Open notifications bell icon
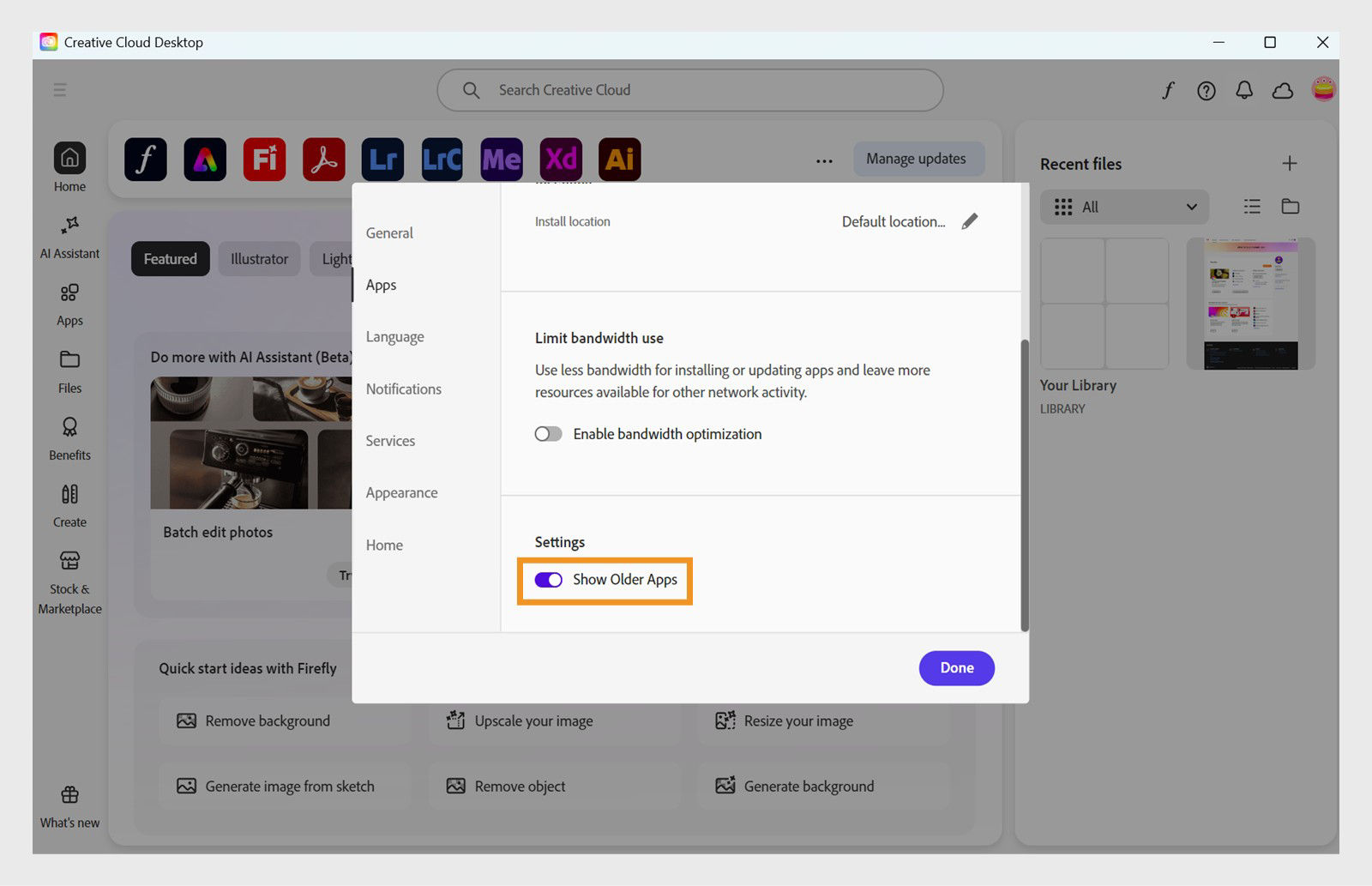1372x886 pixels. click(x=1244, y=90)
